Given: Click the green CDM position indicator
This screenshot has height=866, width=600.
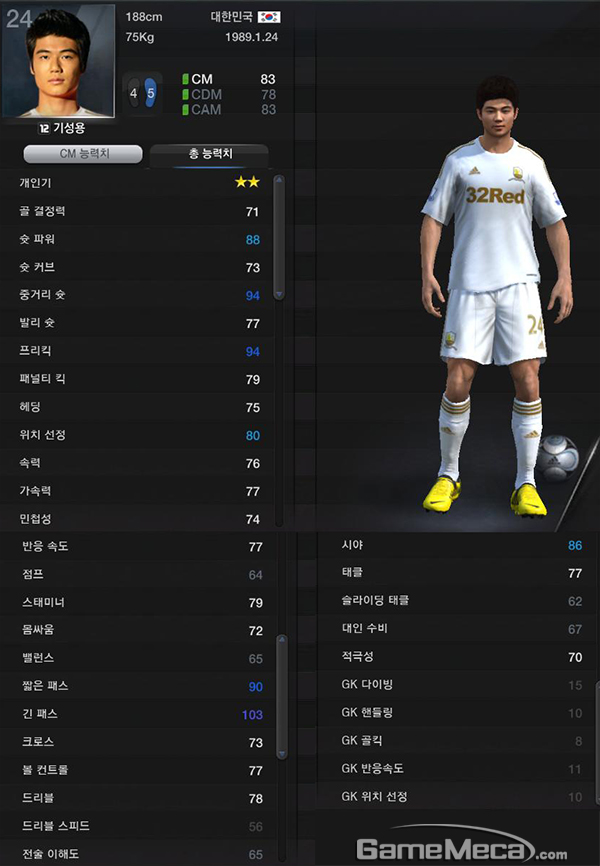Looking at the screenshot, I should 186,94.
